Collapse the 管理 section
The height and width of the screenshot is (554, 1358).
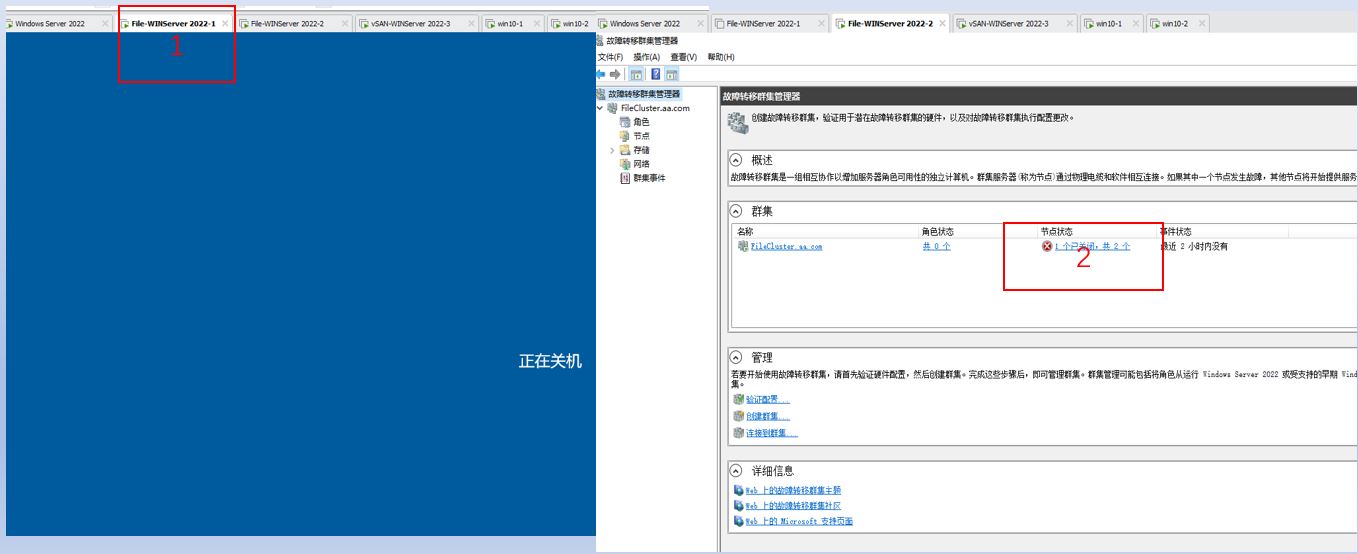point(736,357)
